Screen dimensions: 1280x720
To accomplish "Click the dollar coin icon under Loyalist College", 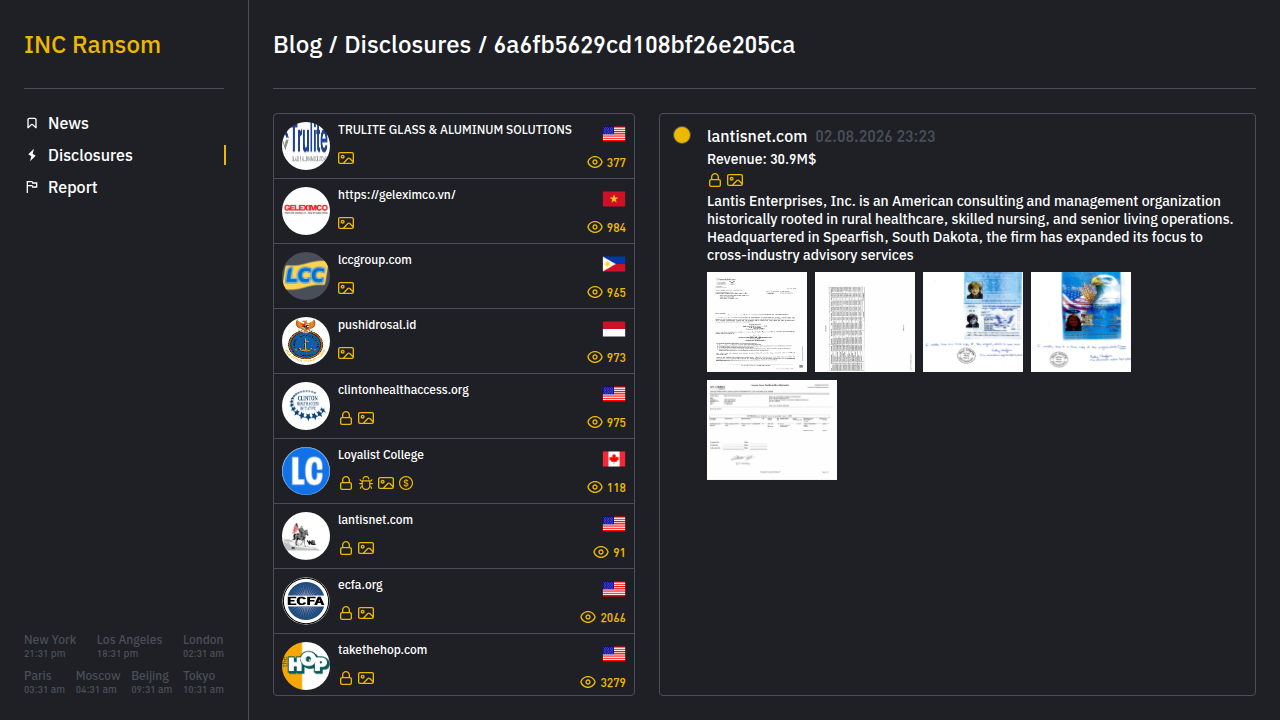I will click(406, 483).
